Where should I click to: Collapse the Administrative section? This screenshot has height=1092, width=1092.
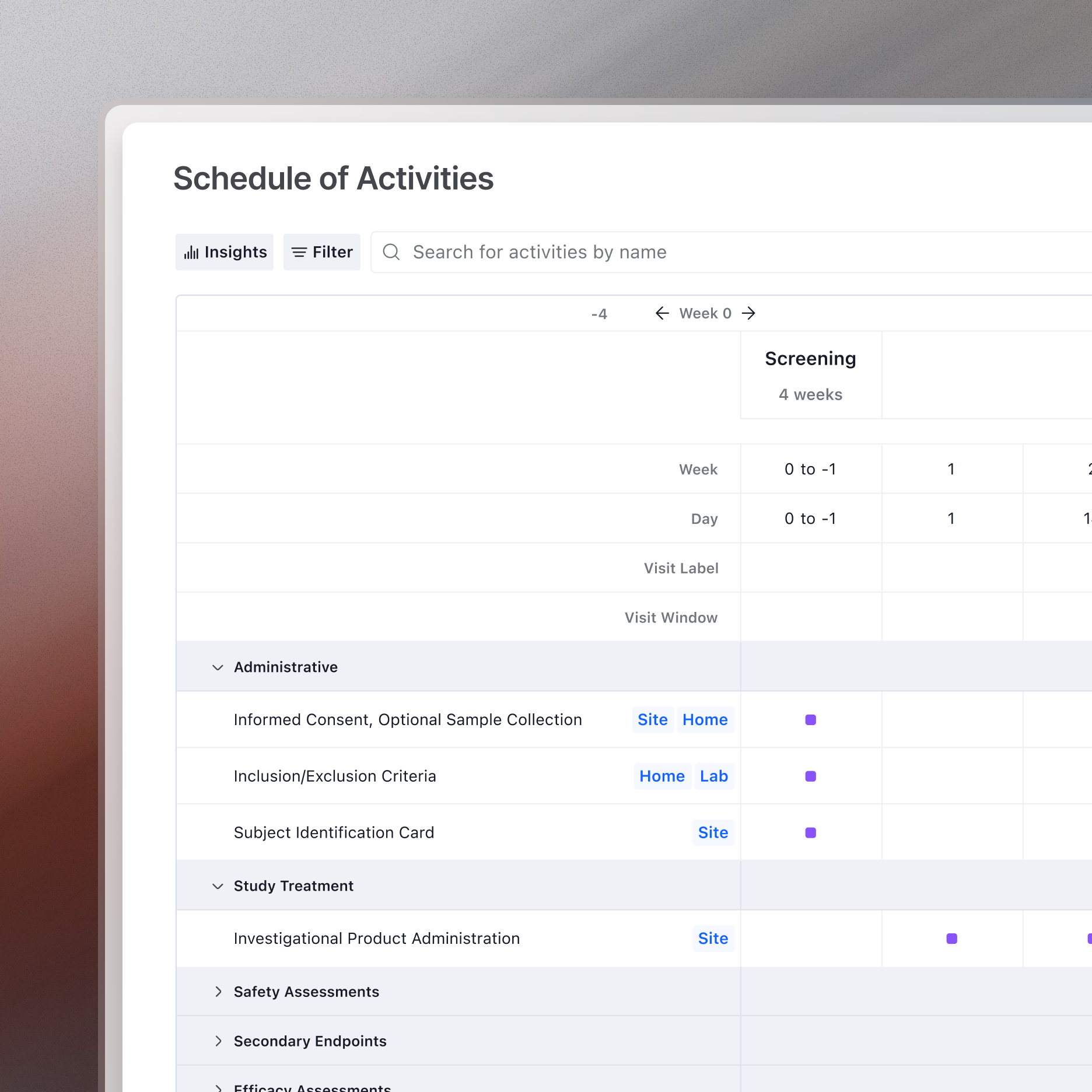point(218,667)
